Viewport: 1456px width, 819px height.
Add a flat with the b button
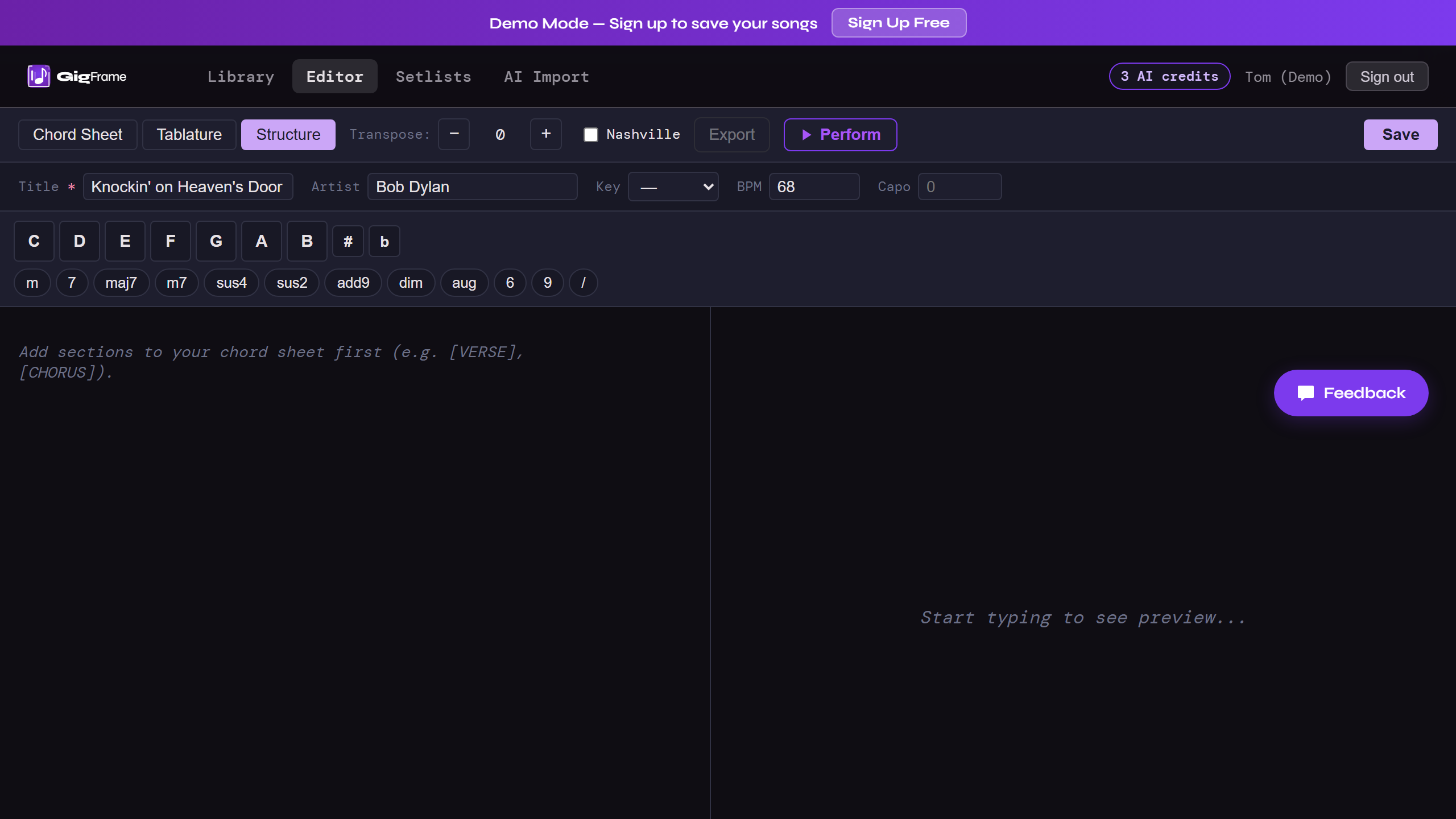(x=384, y=241)
